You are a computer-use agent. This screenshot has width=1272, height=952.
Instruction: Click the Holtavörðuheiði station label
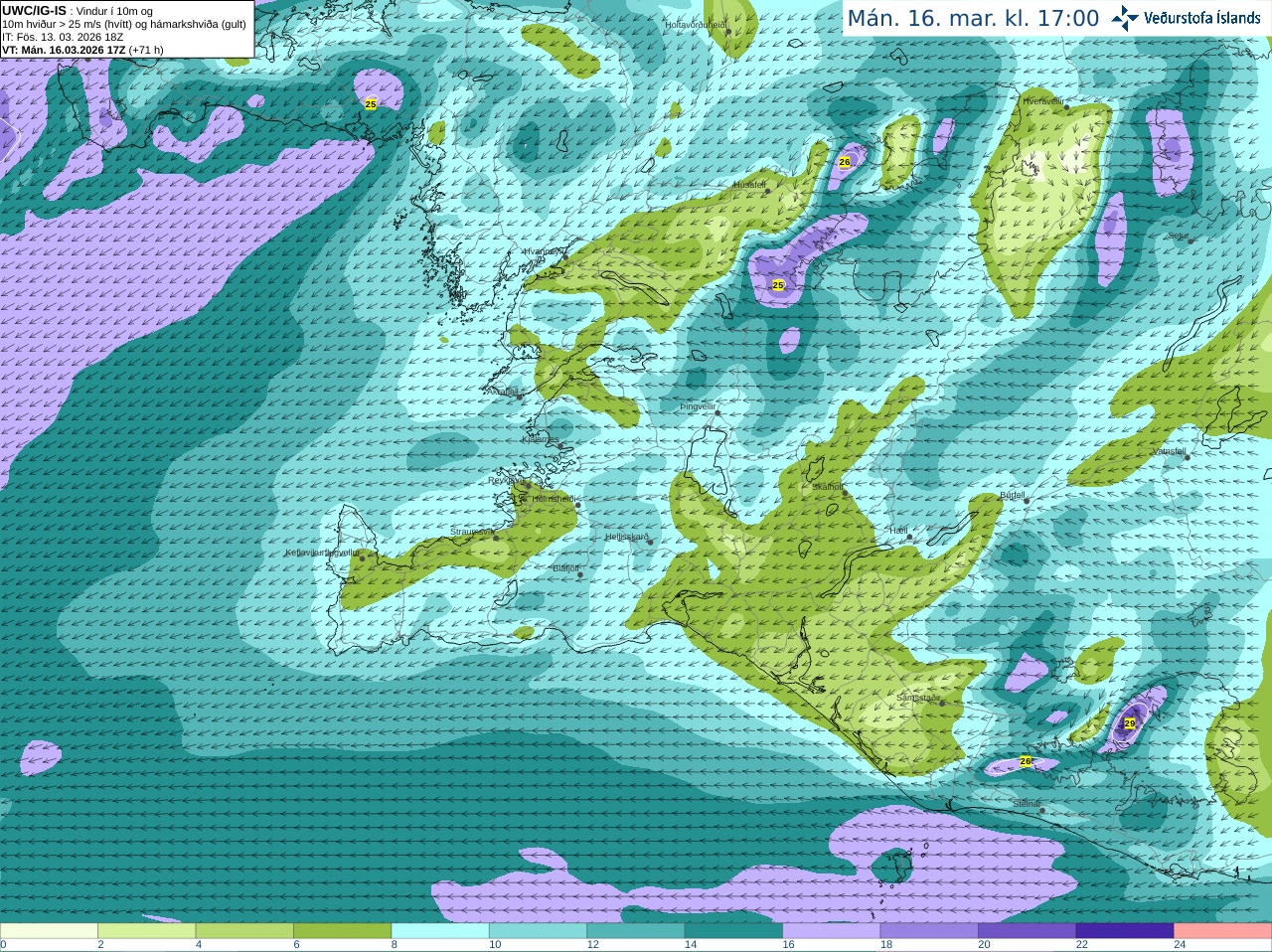pos(696,24)
